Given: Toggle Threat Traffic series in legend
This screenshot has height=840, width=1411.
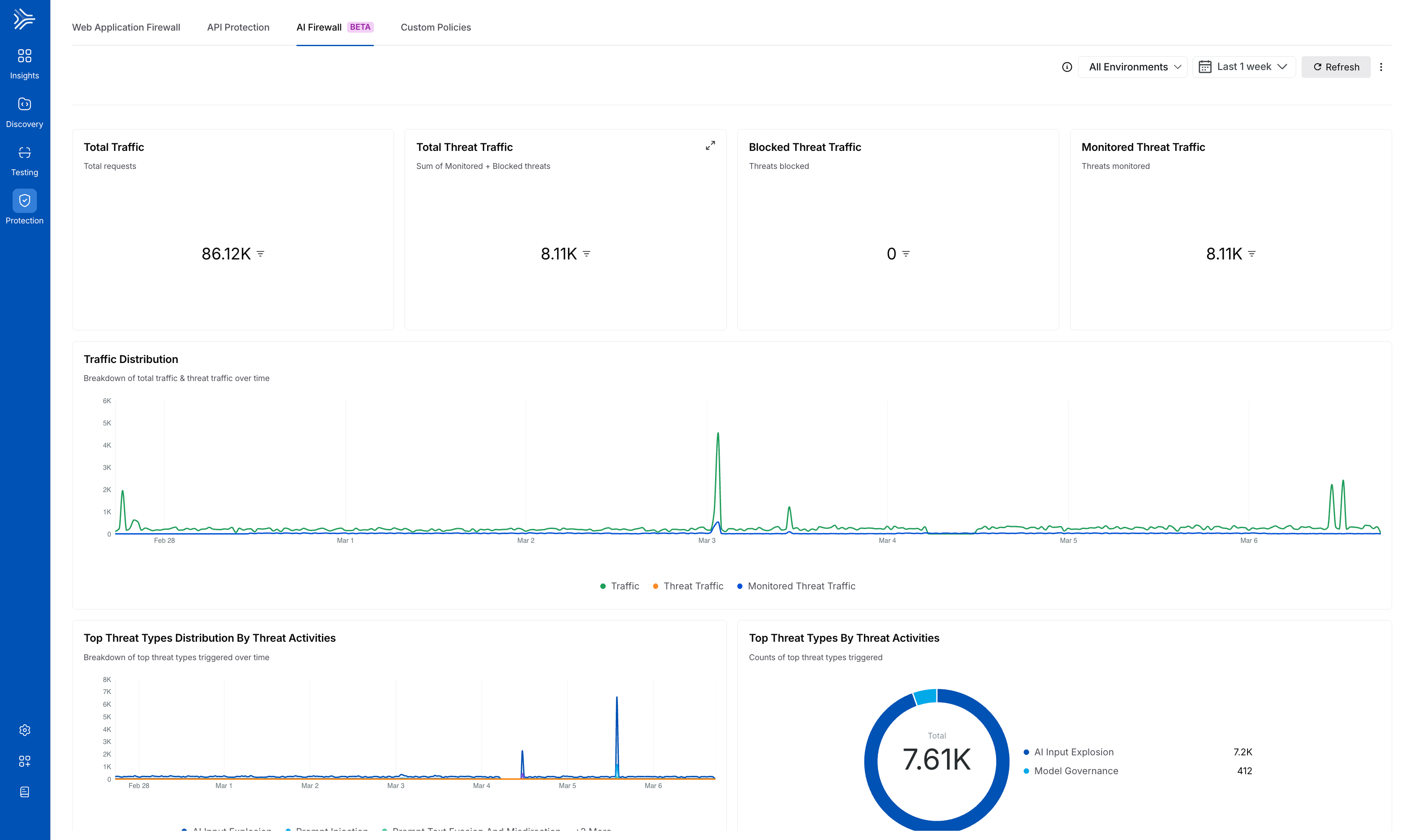Looking at the screenshot, I should pyautogui.click(x=687, y=586).
